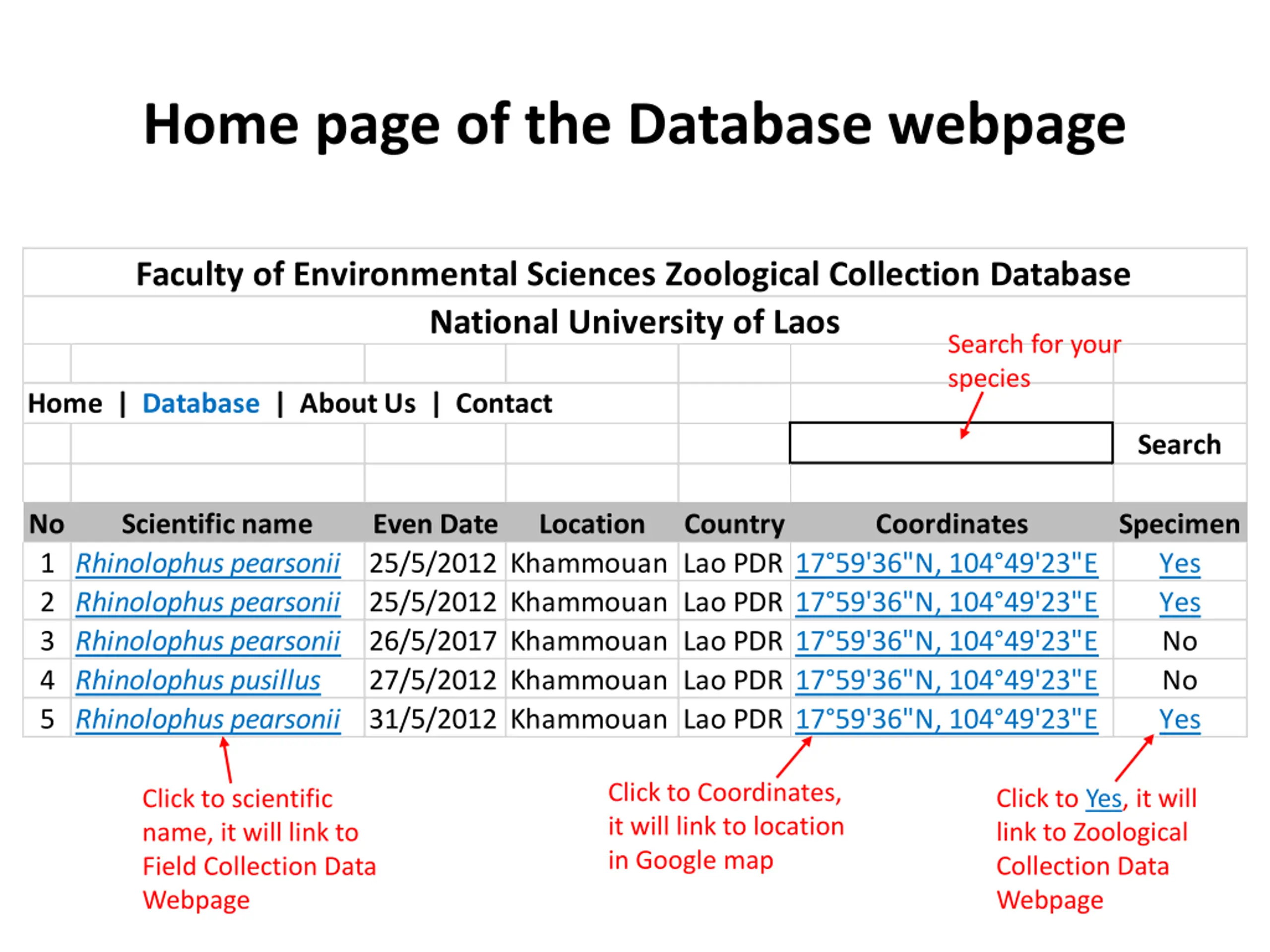The height and width of the screenshot is (952, 1270).
Task: Open coordinates link in row 3
Action: [x=946, y=642]
